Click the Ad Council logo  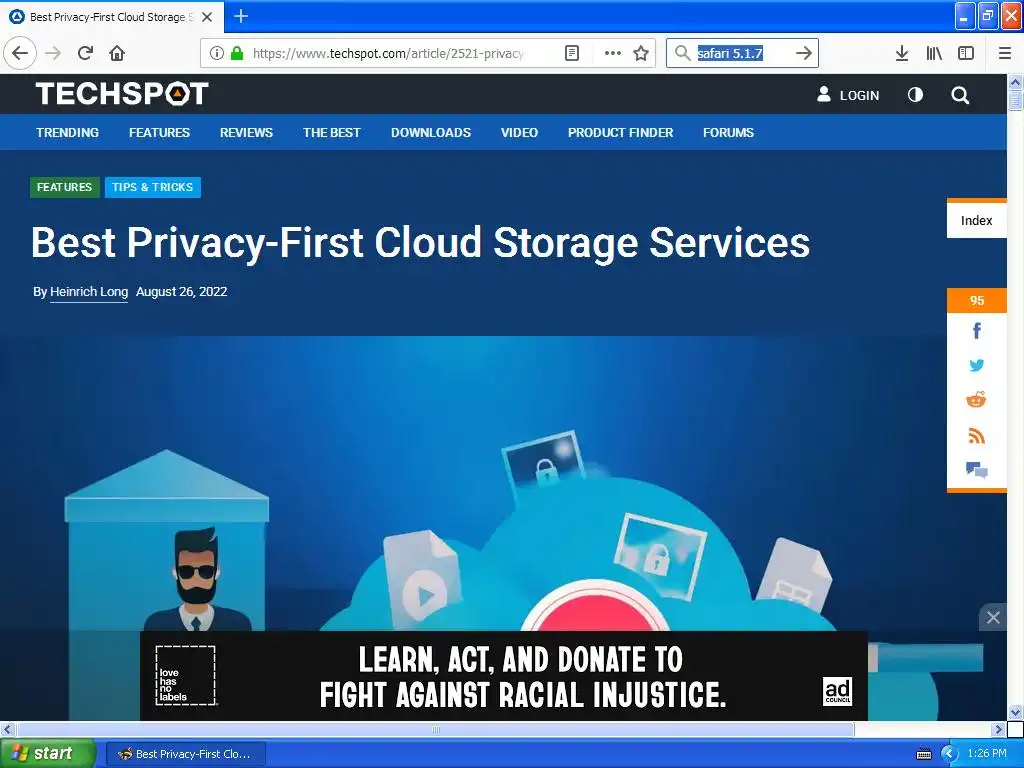pos(837,691)
